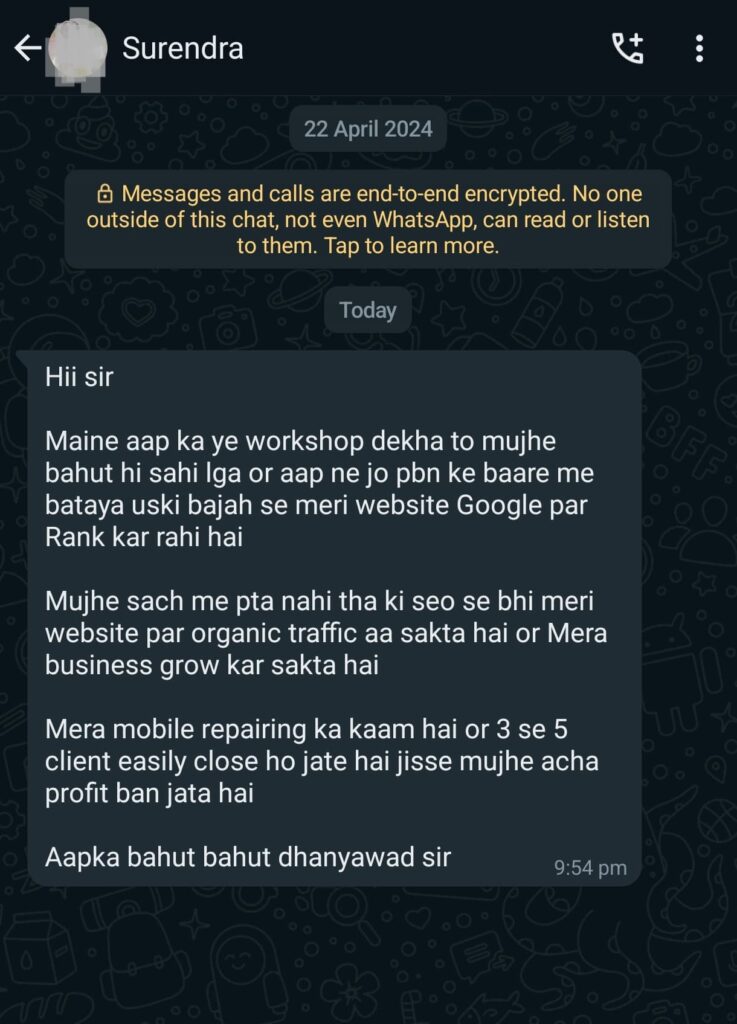
Task: Tap empty chat wallpaper below the message
Action: coord(368,953)
